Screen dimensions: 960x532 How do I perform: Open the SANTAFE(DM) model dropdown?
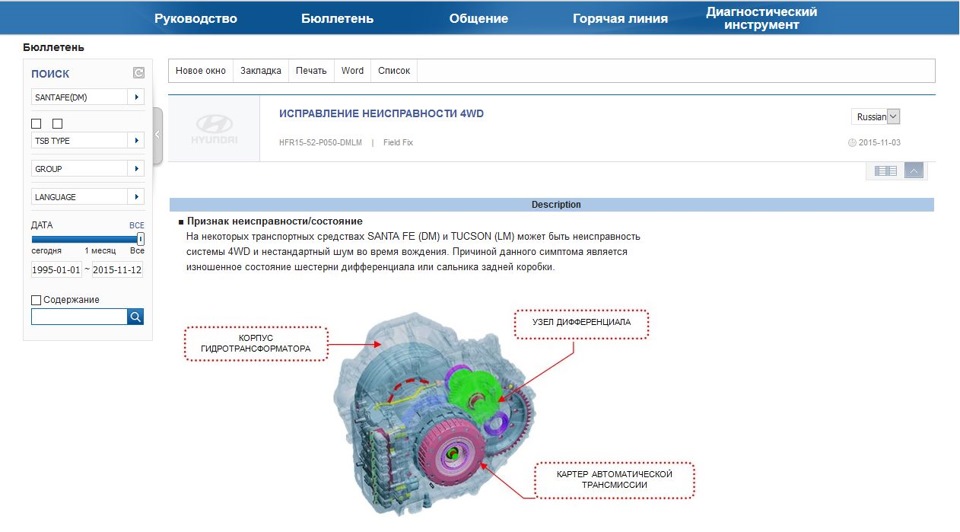(88, 97)
